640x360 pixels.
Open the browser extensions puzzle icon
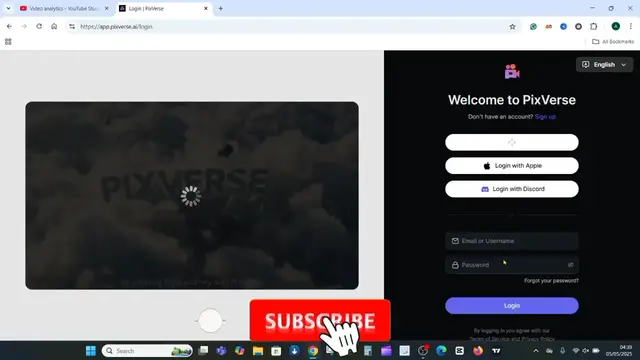pyautogui.click(x=593, y=27)
